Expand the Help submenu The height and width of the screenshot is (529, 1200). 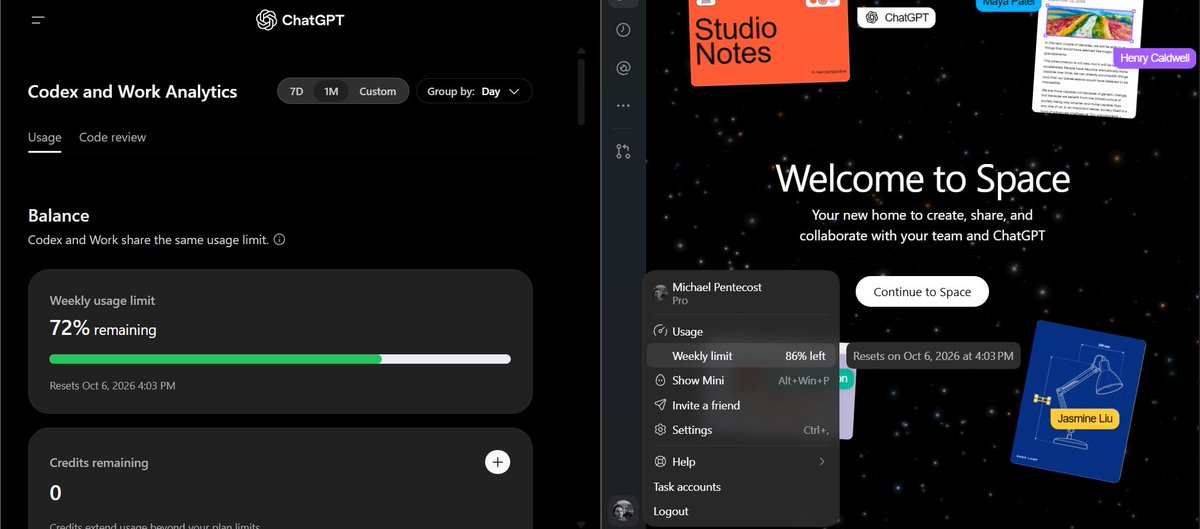pos(740,462)
